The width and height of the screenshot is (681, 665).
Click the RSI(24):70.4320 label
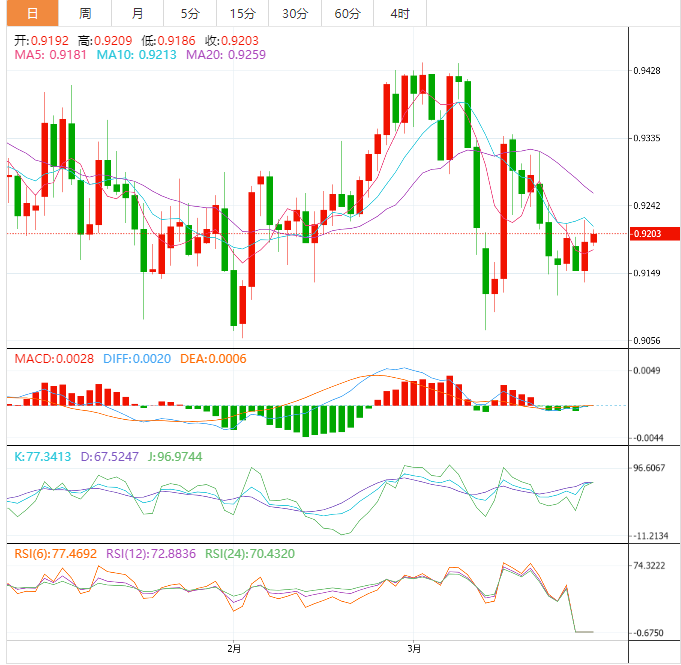pyautogui.click(x=250, y=554)
